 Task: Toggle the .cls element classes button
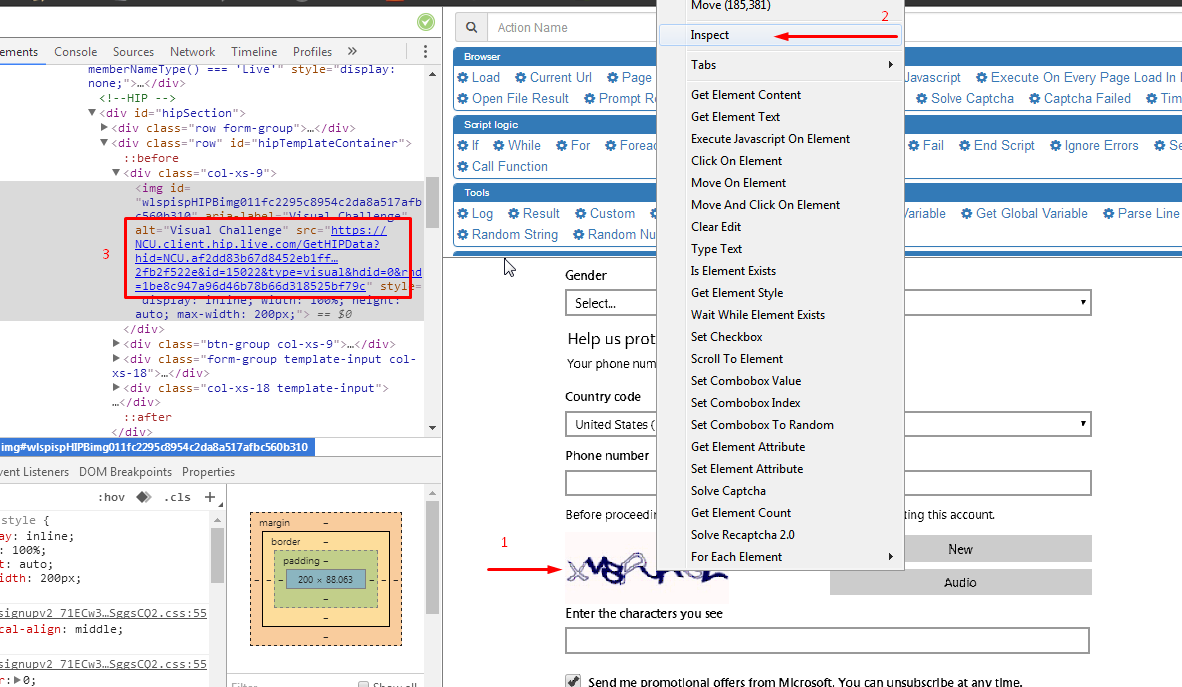pos(177,497)
